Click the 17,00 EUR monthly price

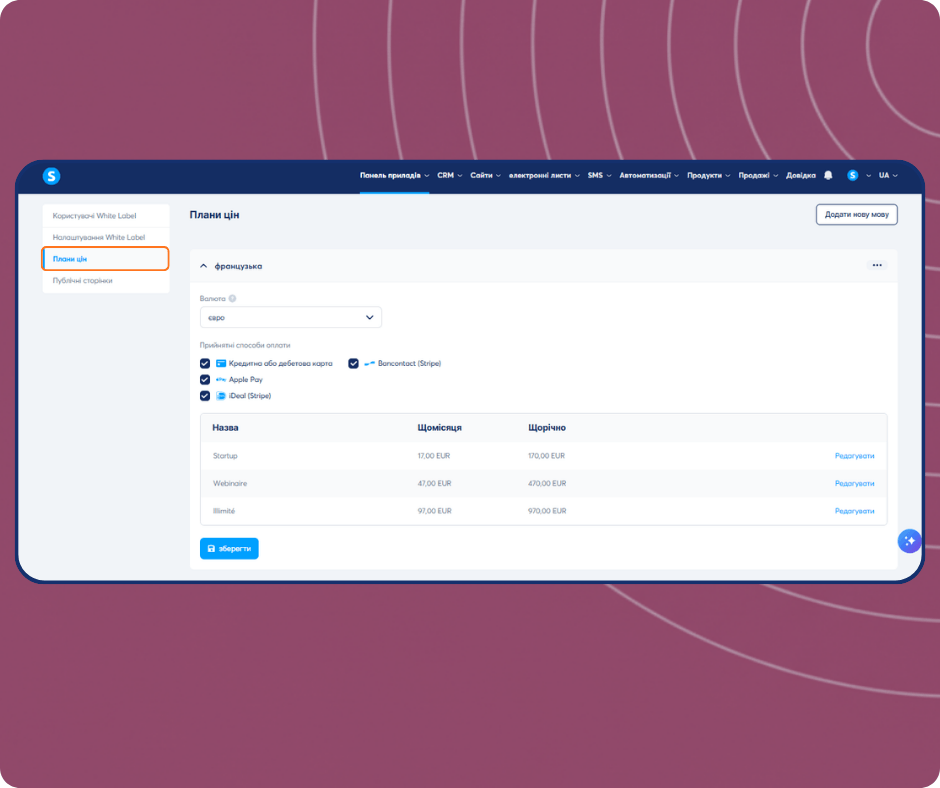pyautogui.click(x=434, y=456)
